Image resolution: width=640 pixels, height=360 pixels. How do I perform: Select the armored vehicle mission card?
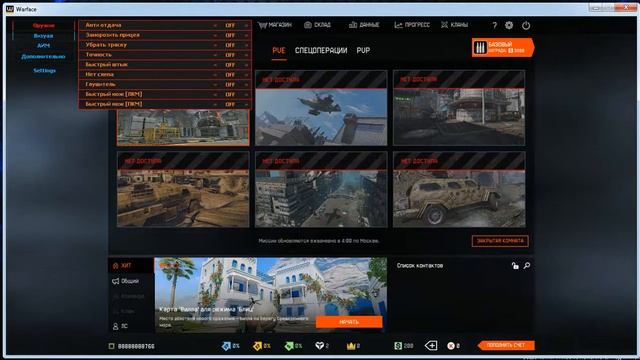(459, 189)
